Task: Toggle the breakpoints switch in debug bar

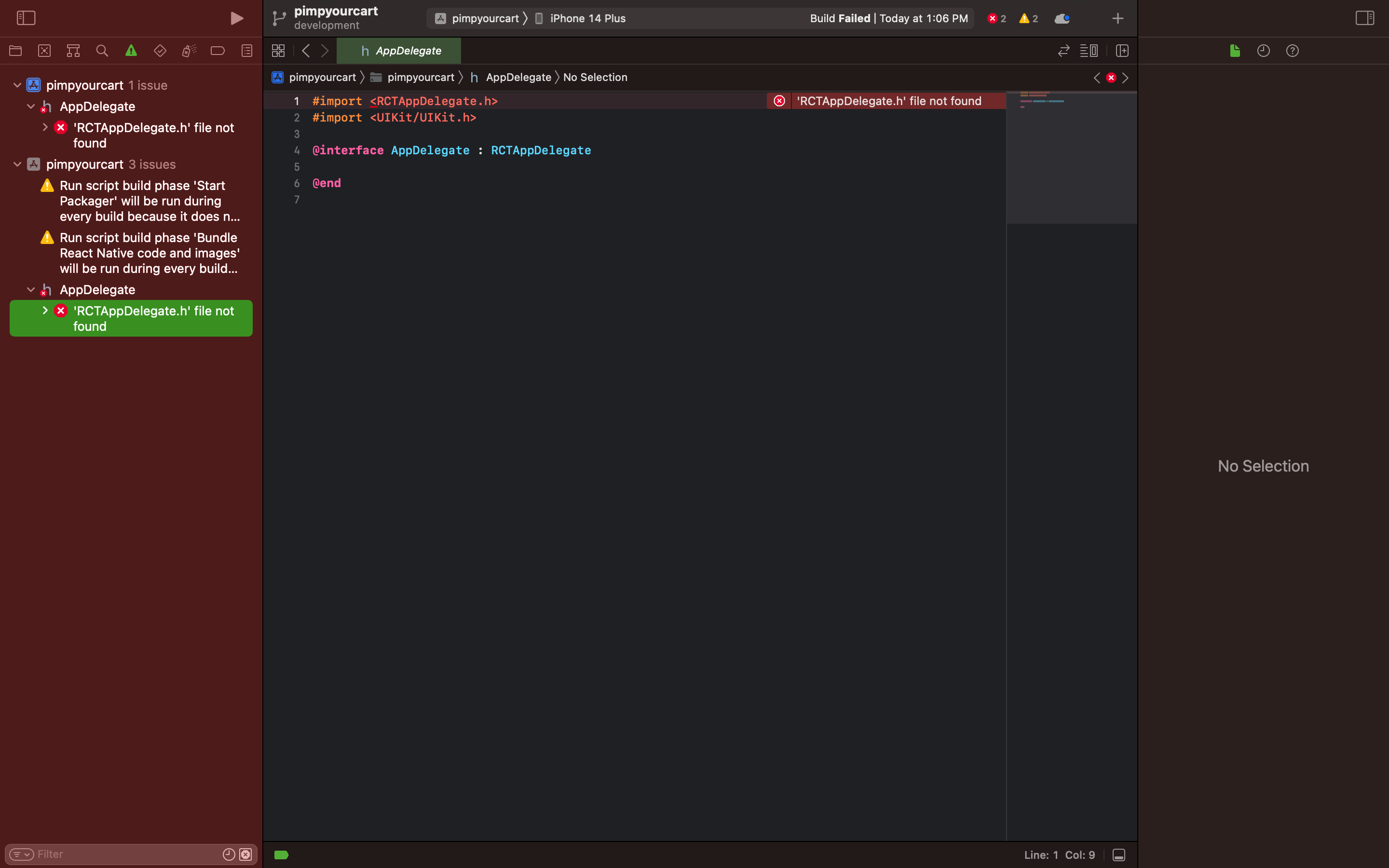Action: tap(281, 854)
